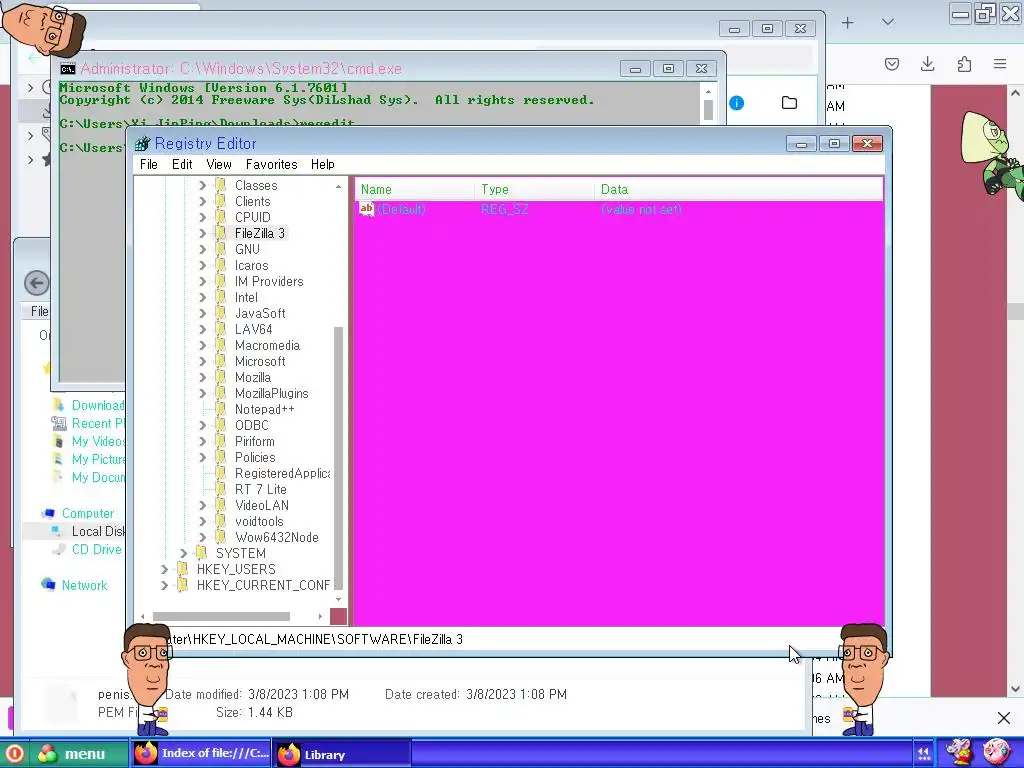Expand the Microsoft registry key
This screenshot has width=1024, height=768.
202,361
